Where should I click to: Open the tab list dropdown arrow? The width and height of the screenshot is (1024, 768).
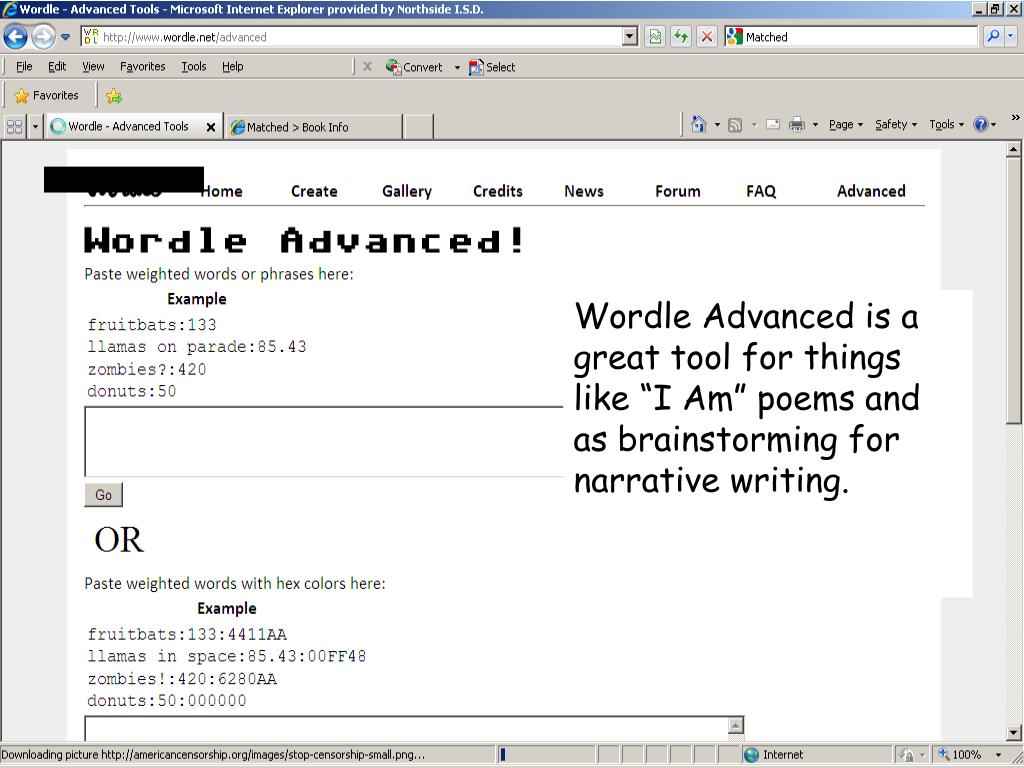click(35, 127)
